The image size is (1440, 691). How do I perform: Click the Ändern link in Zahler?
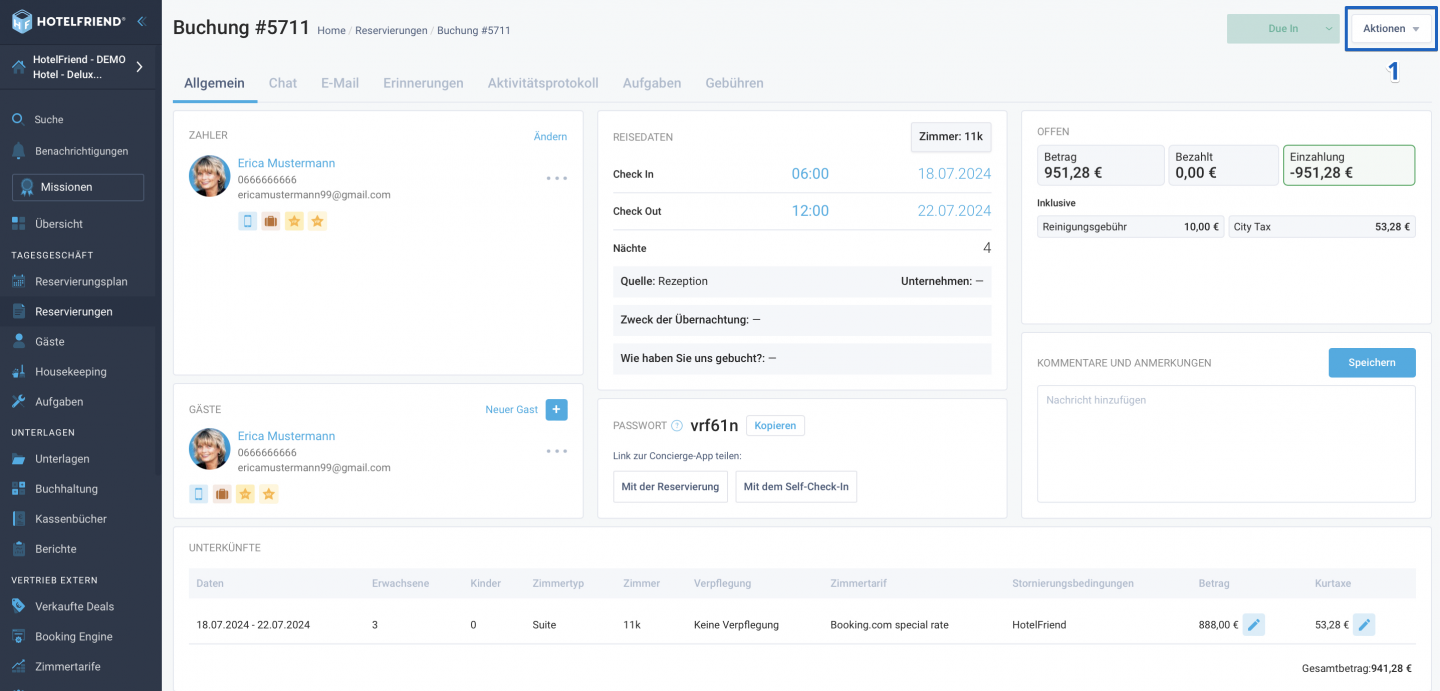pyautogui.click(x=550, y=137)
